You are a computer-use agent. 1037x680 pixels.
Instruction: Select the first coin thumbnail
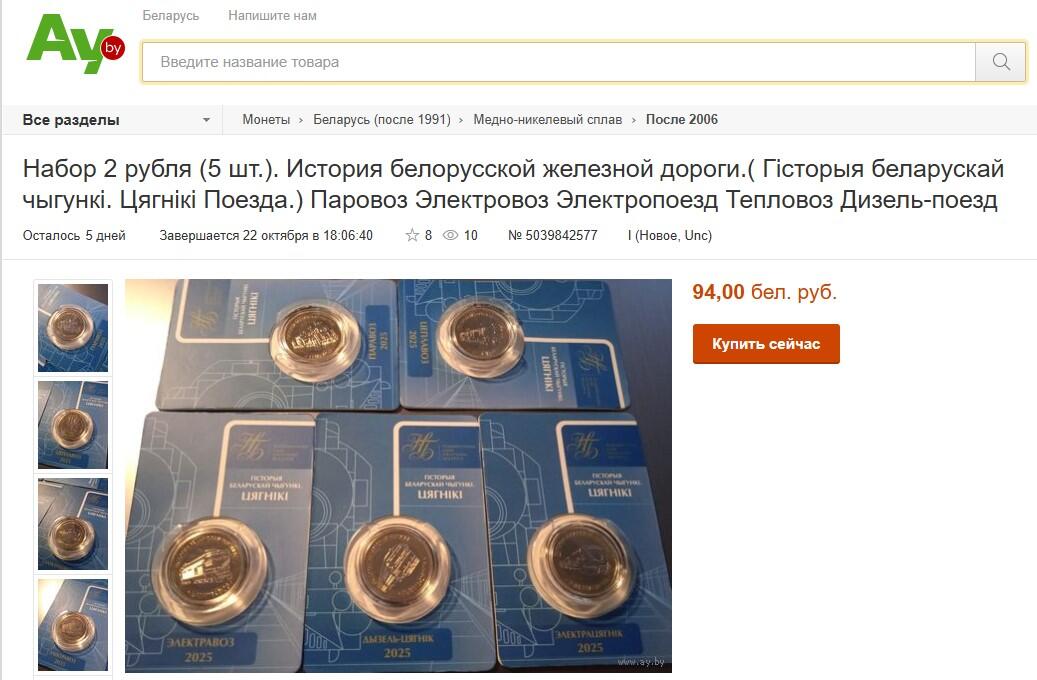[73, 328]
